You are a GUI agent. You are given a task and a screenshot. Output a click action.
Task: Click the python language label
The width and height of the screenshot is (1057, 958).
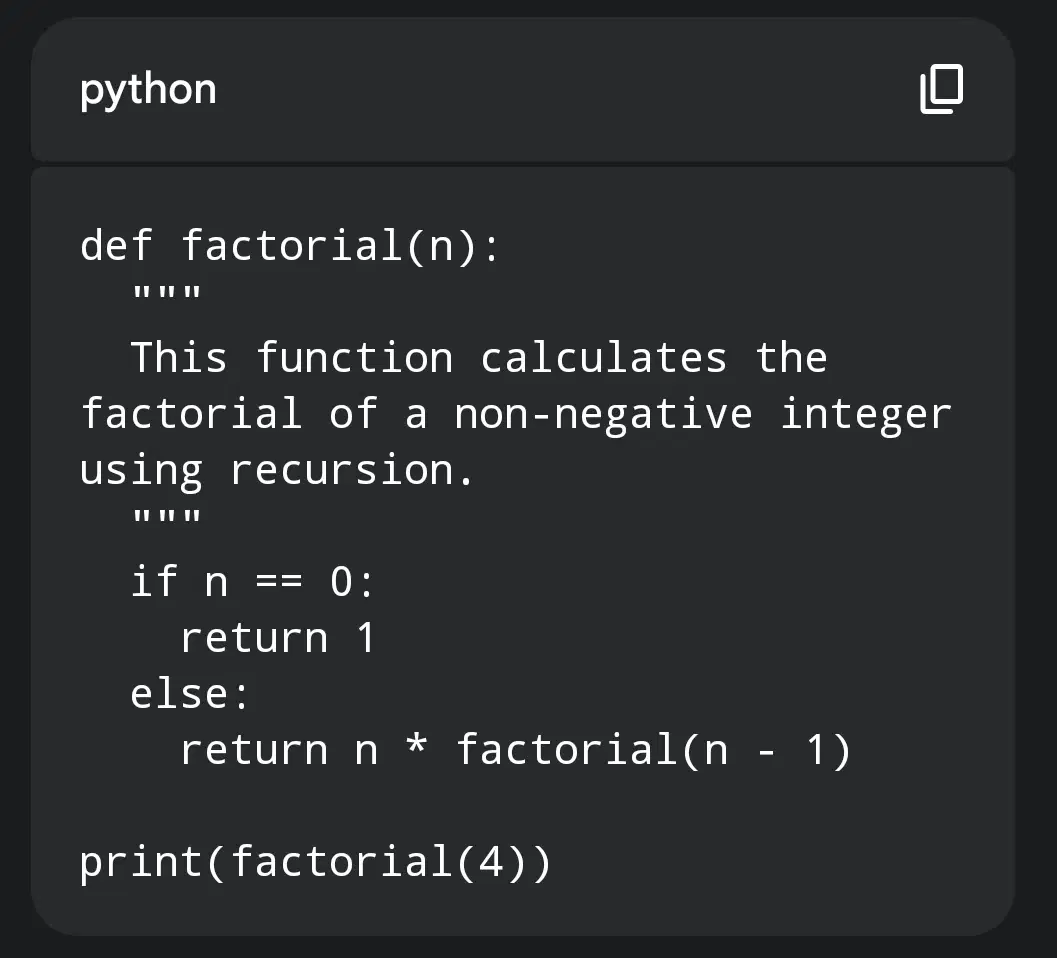tap(148, 90)
